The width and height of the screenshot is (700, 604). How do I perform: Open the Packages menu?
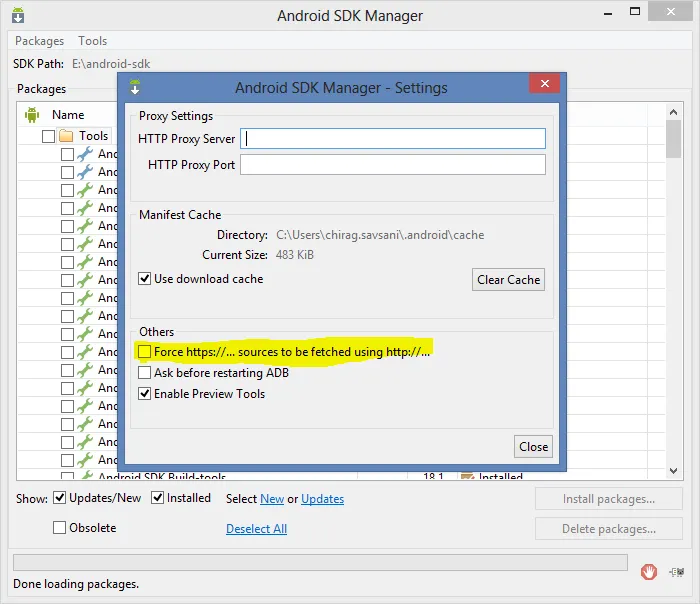pyautogui.click(x=39, y=41)
